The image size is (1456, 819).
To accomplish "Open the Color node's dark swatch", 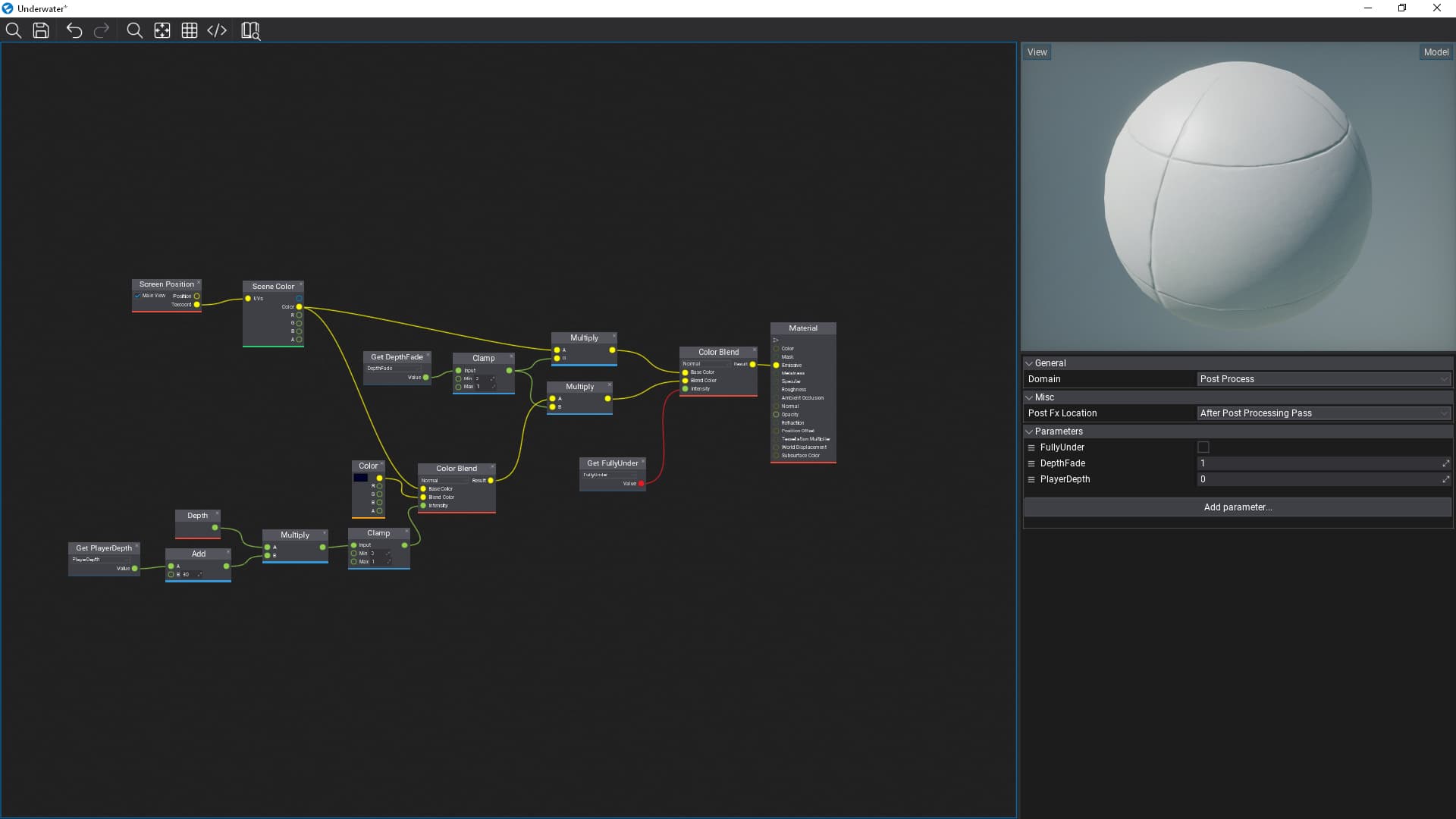I will 361,478.
